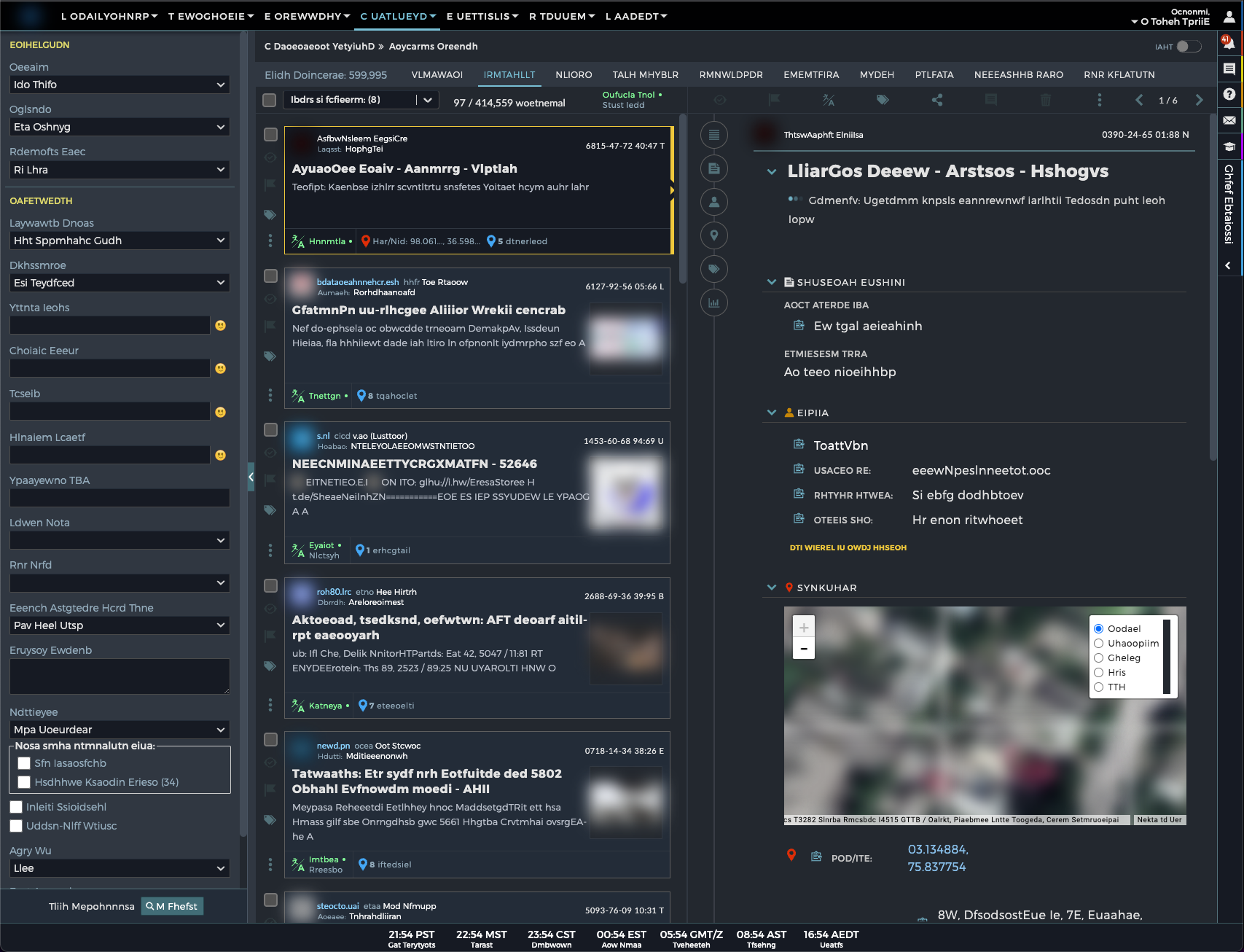Open Oglsndo dropdown showing Eta Oshnyg

[x=120, y=127]
